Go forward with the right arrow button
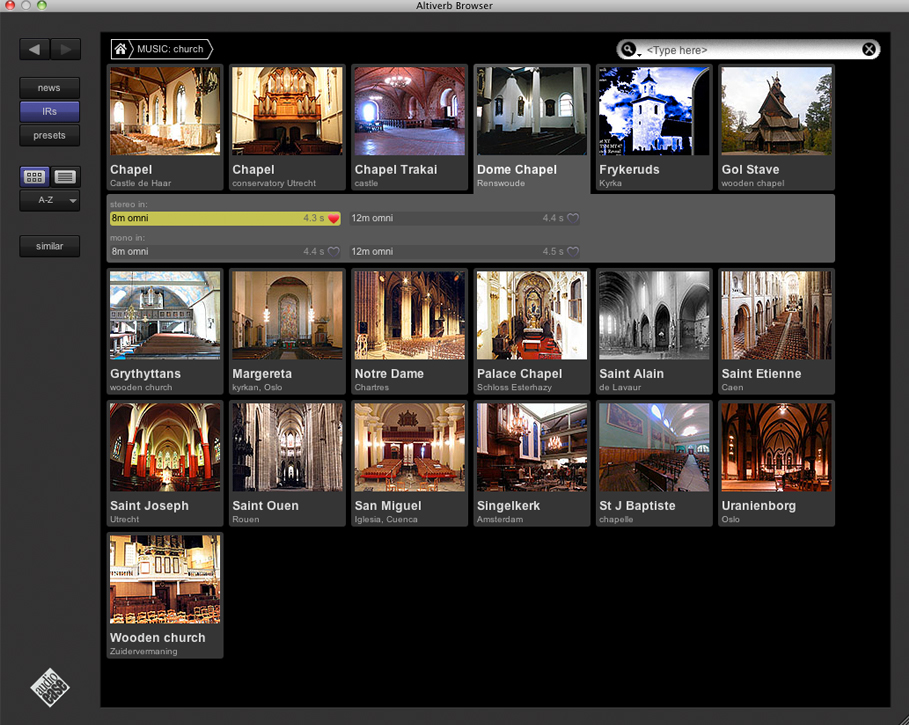909x725 pixels. (66, 49)
